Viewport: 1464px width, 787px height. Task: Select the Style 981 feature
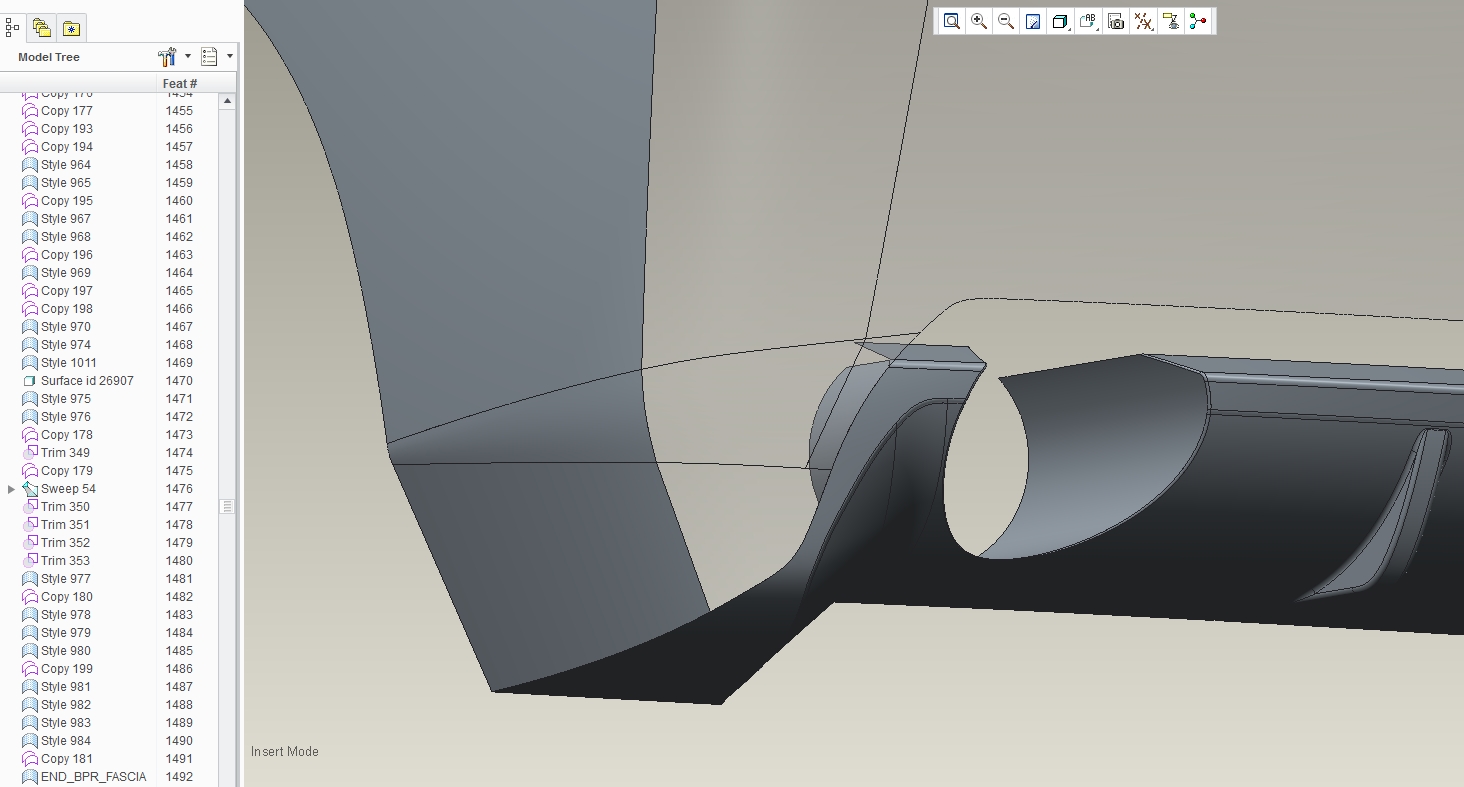(x=66, y=687)
